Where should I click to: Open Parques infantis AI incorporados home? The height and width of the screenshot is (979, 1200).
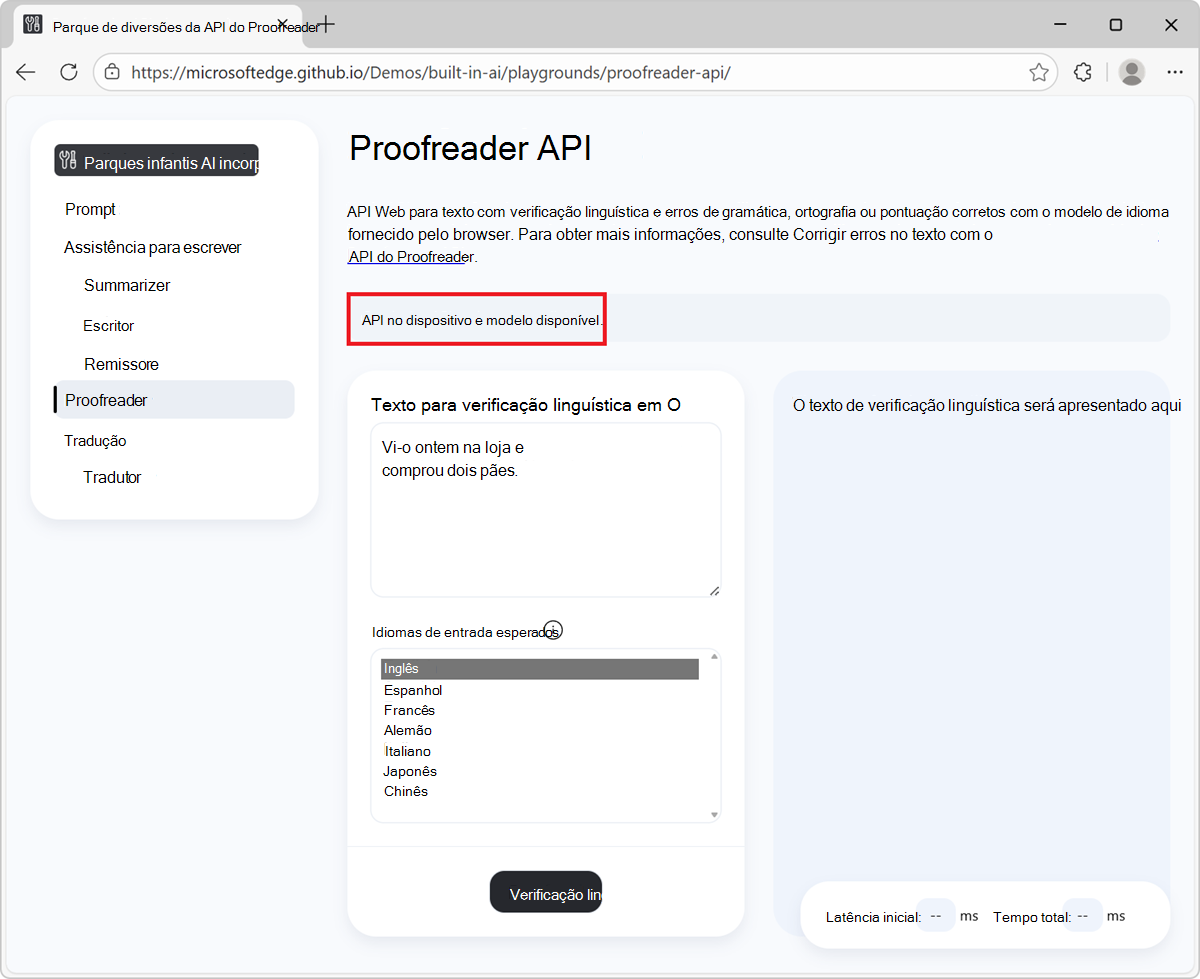[157, 161]
